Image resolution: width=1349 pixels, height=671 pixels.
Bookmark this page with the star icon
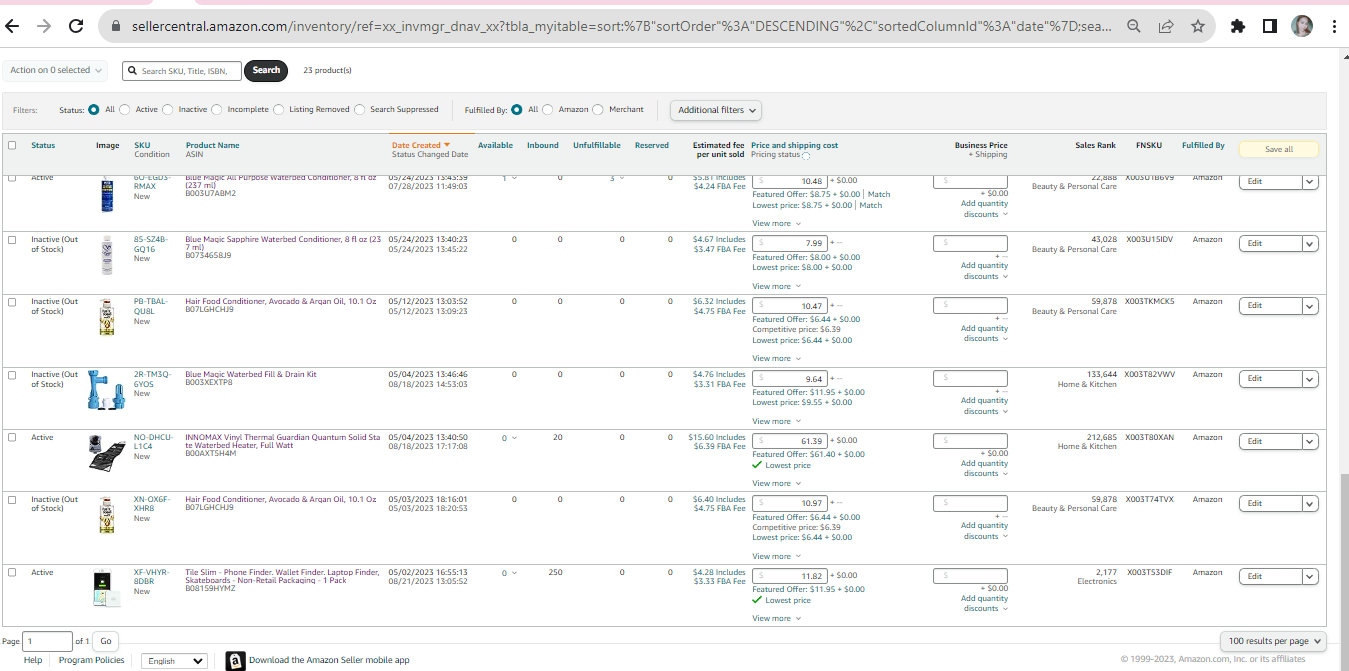point(1197,27)
